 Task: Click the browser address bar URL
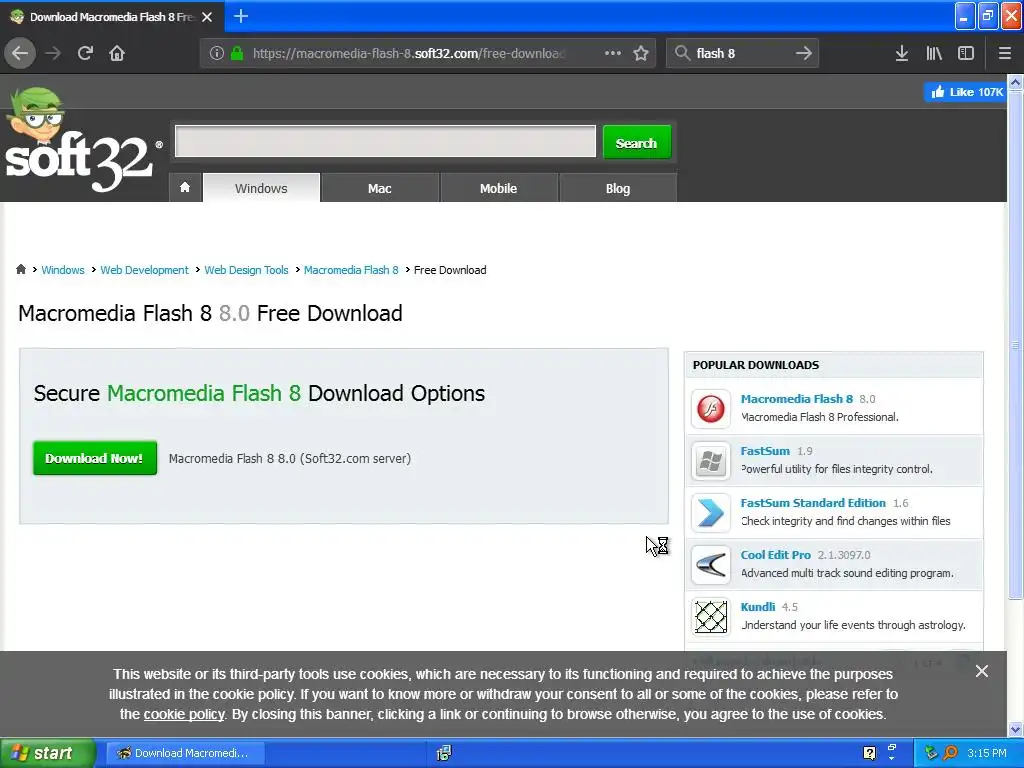click(409, 53)
